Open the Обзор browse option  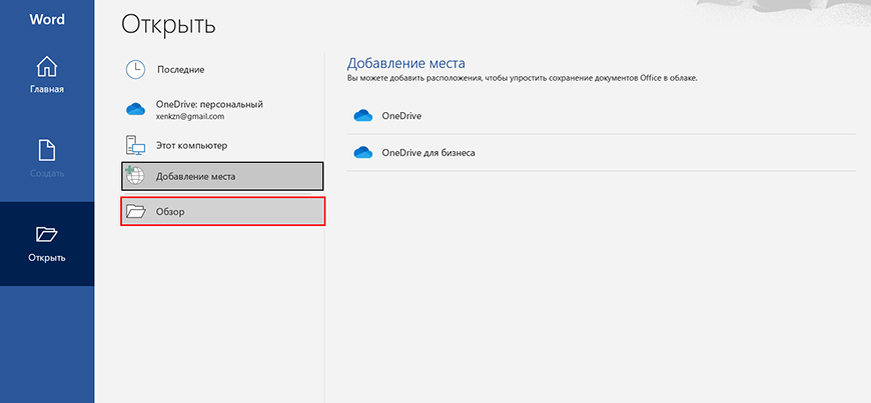[x=222, y=211]
